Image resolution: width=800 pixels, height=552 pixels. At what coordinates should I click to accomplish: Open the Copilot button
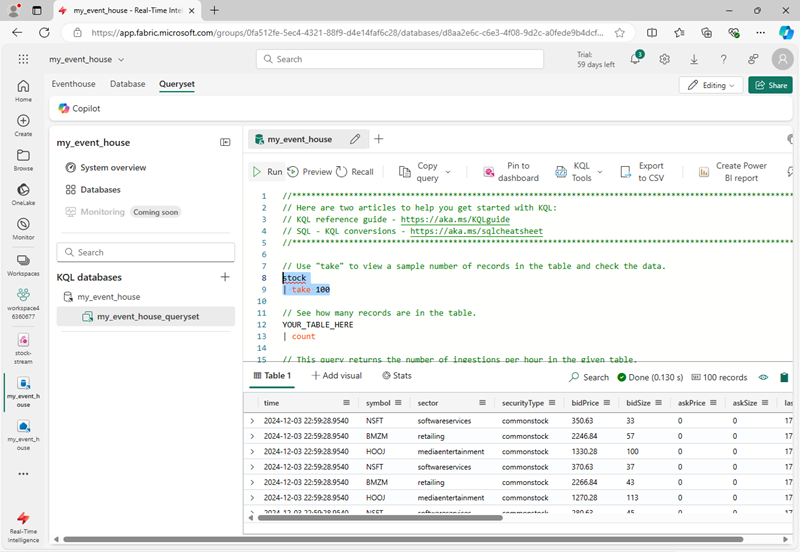tap(79, 108)
